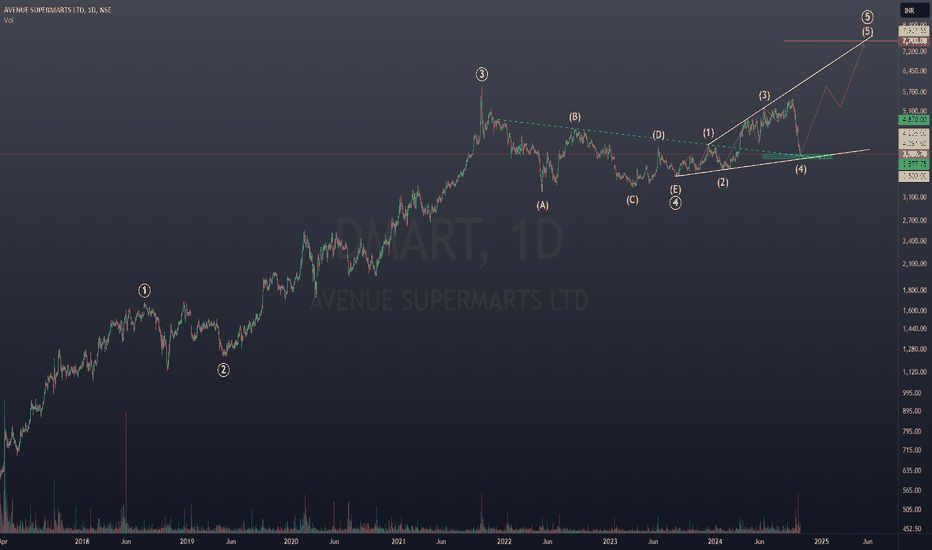This screenshot has width=932, height=550.
Task: Click the 895.00 price axis label
Action: pos(912,411)
